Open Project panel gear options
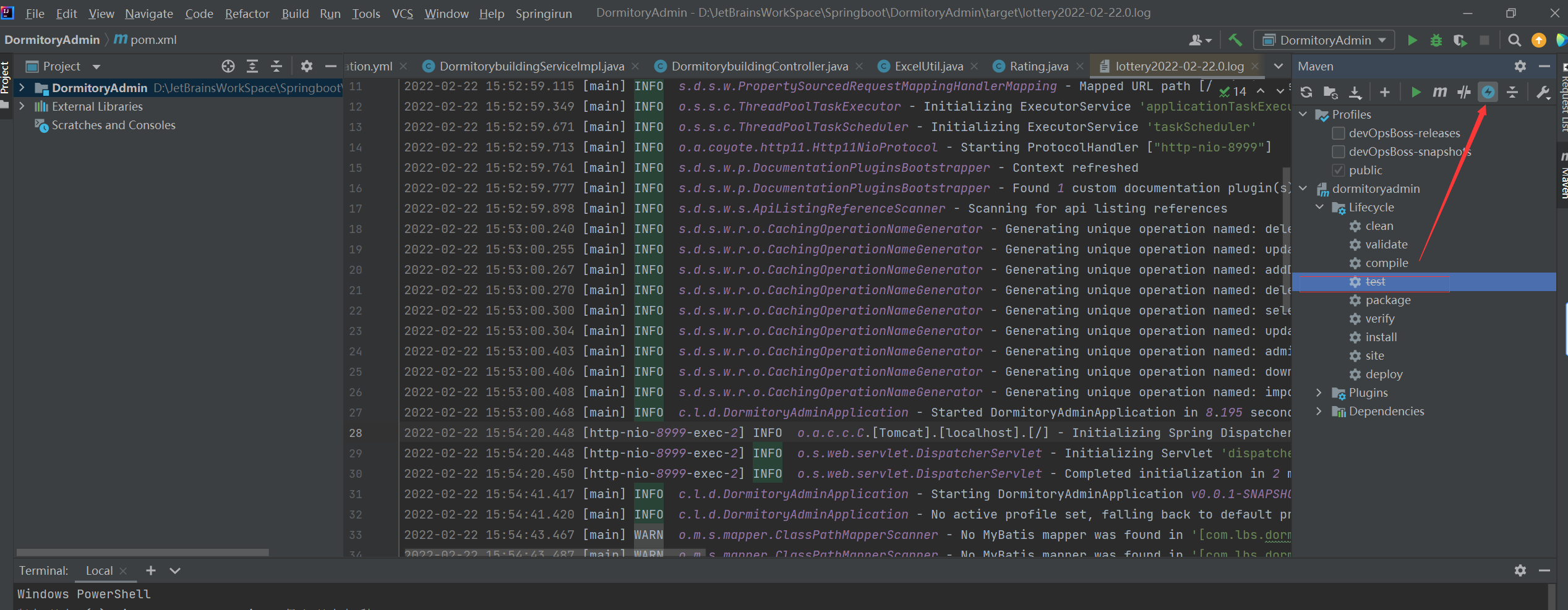Screen dimensions: 1568x610 click(307, 66)
